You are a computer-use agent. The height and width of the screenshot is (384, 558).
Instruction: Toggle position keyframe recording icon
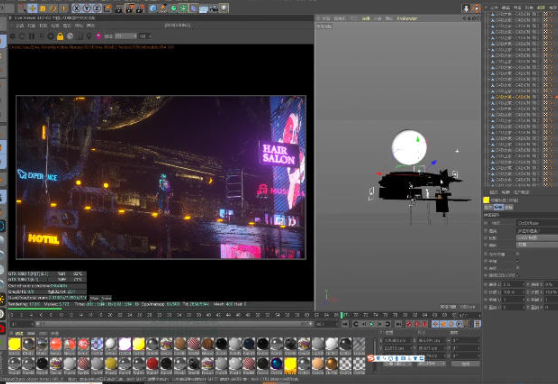(x=435, y=324)
